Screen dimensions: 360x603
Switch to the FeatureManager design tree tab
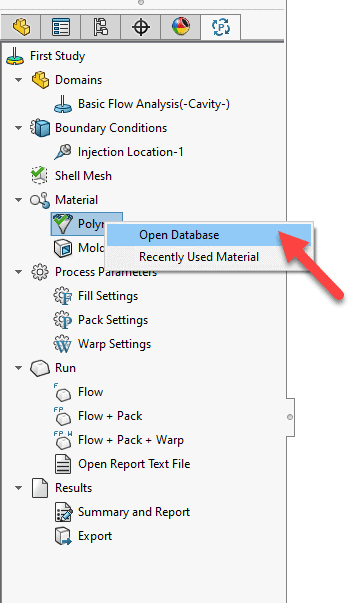click(x=21, y=27)
